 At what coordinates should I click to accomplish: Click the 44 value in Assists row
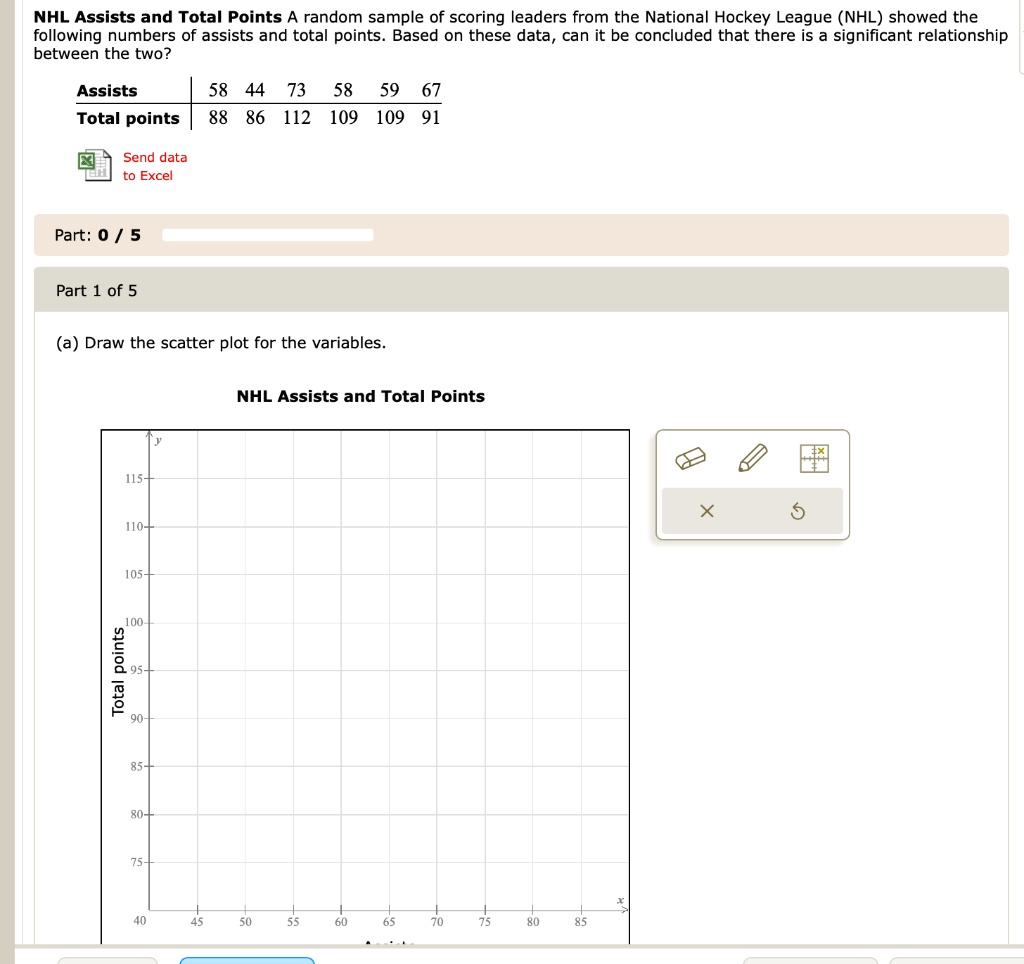pos(255,91)
